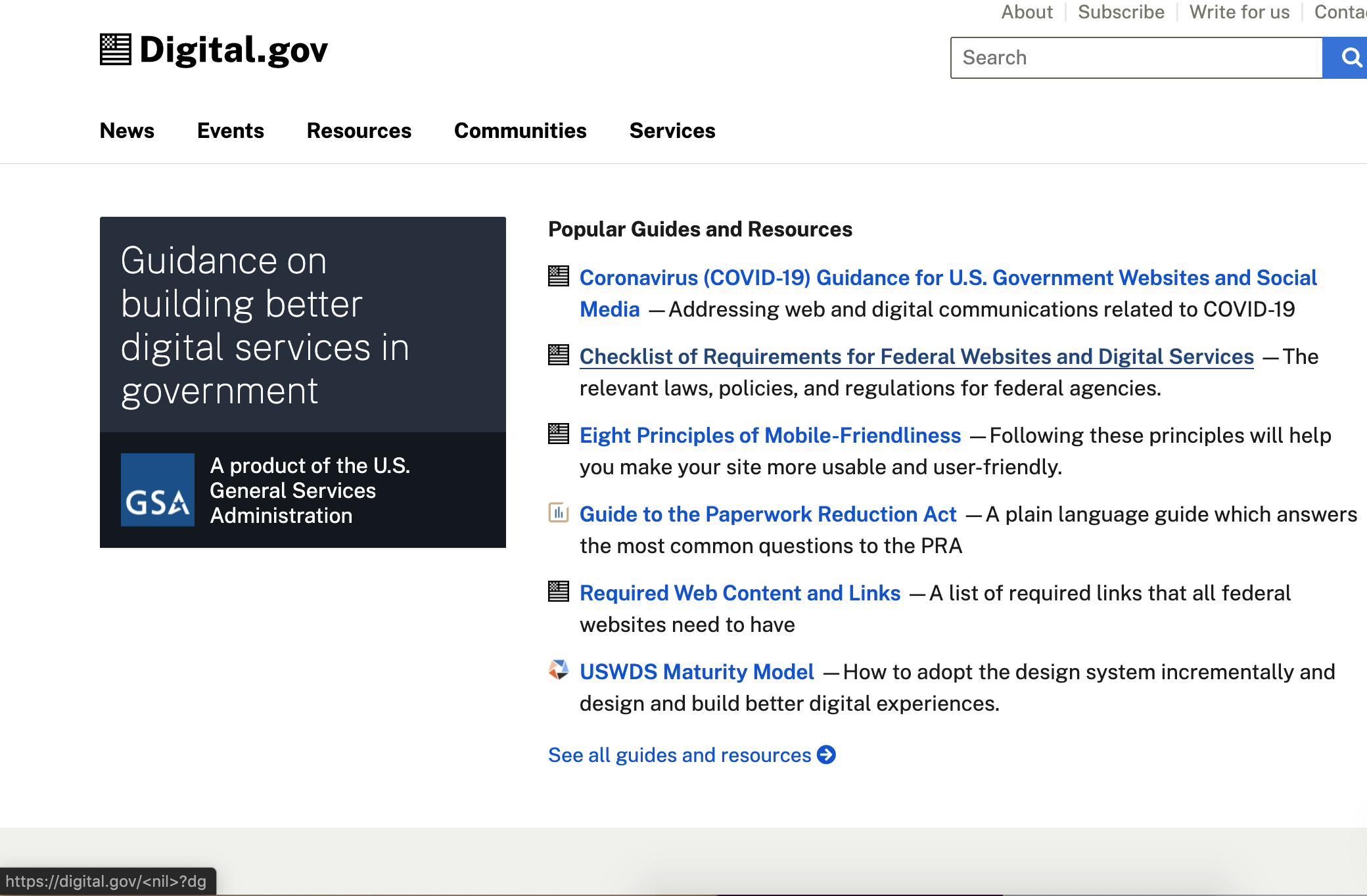Click the GSA logo

(x=158, y=490)
